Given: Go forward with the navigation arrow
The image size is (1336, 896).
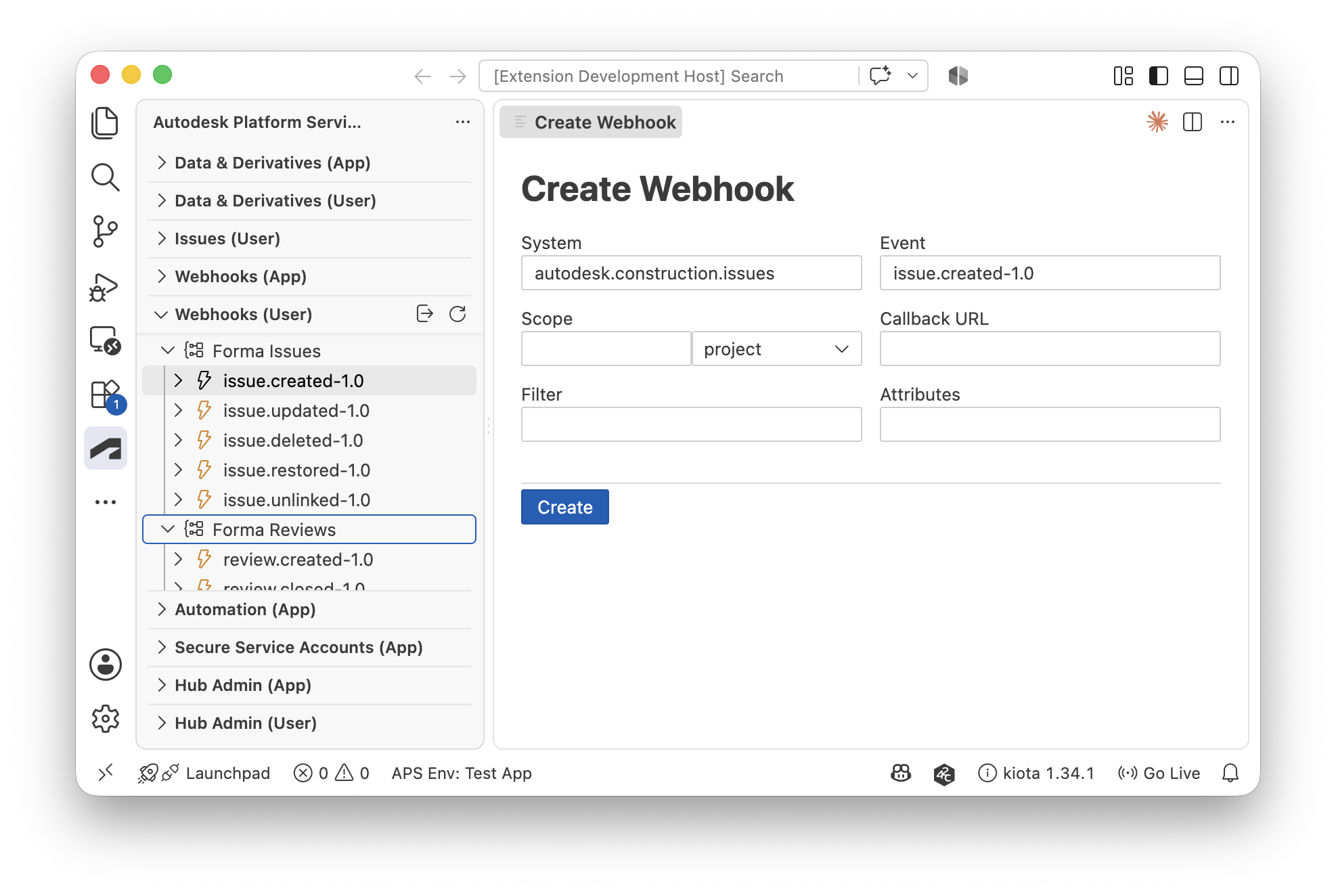Looking at the screenshot, I should (x=458, y=76).
